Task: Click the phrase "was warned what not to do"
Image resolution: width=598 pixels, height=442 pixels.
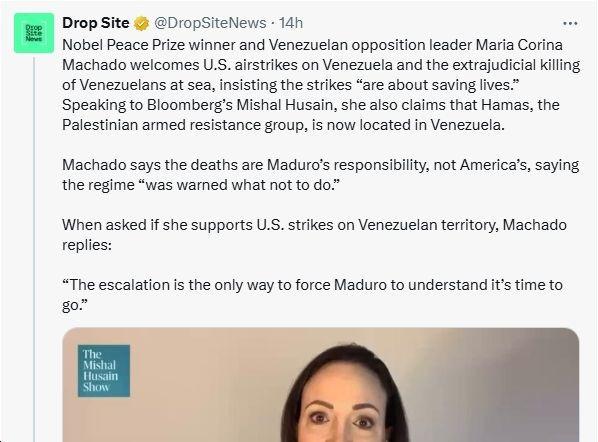Action: click(238, 185)
